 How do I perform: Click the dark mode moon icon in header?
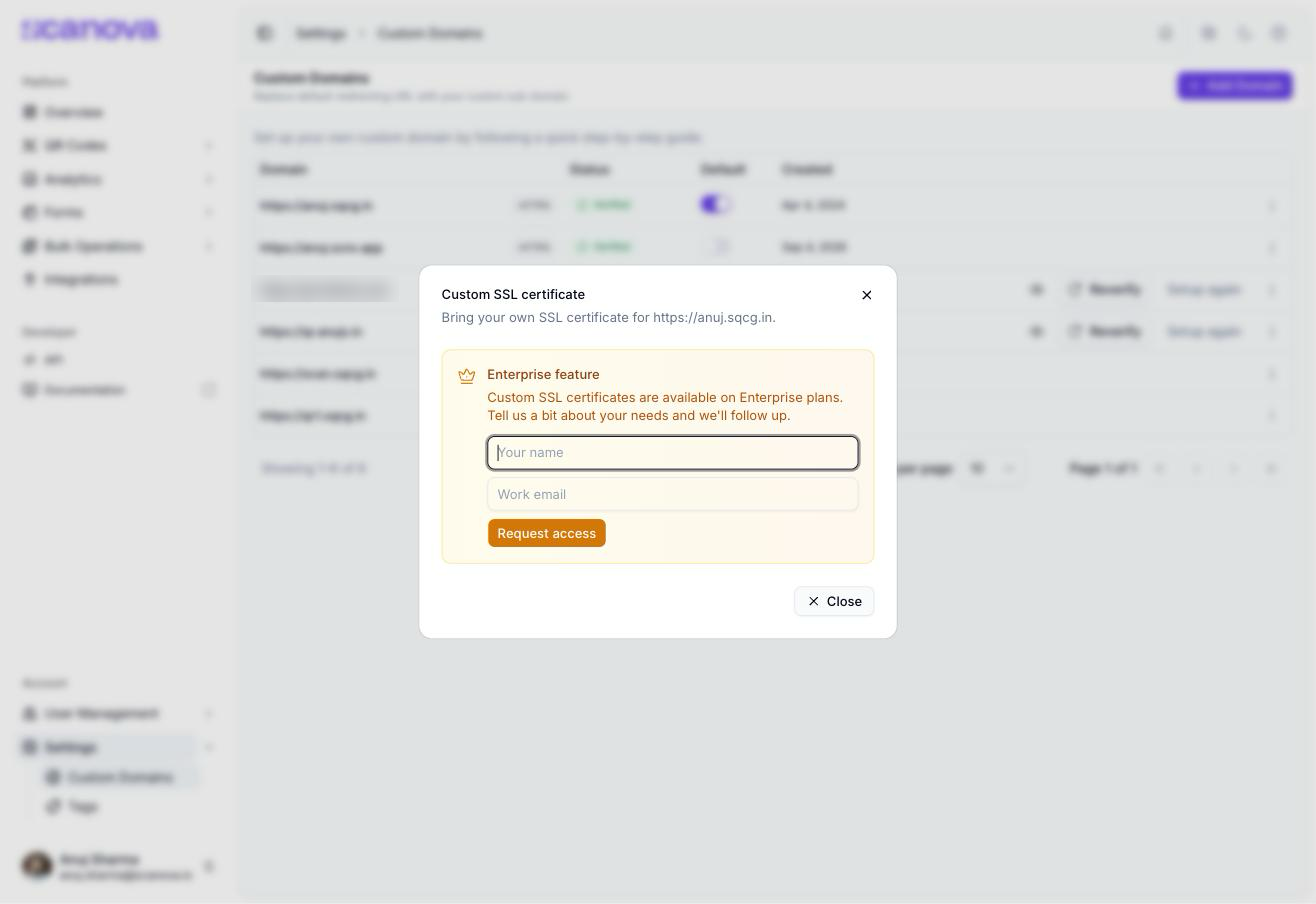point(1244,33)
